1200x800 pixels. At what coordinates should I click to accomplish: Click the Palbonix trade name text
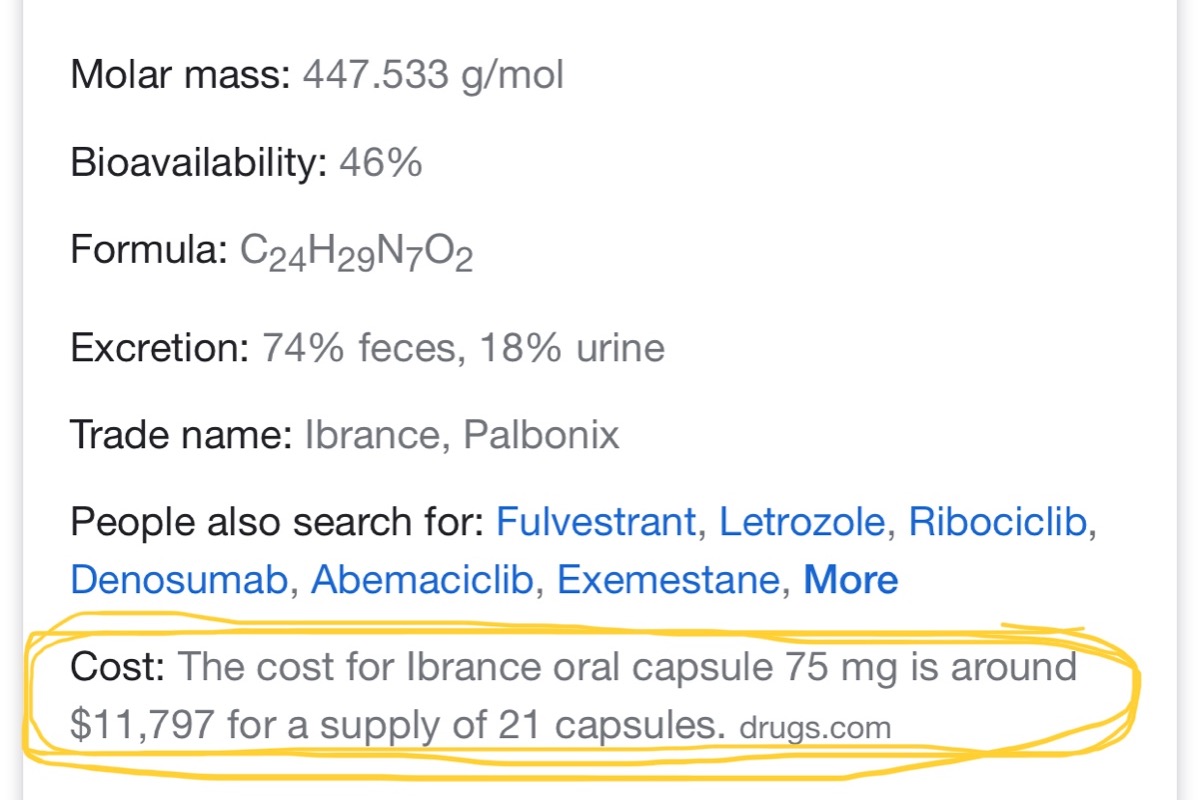pos(541,435)
